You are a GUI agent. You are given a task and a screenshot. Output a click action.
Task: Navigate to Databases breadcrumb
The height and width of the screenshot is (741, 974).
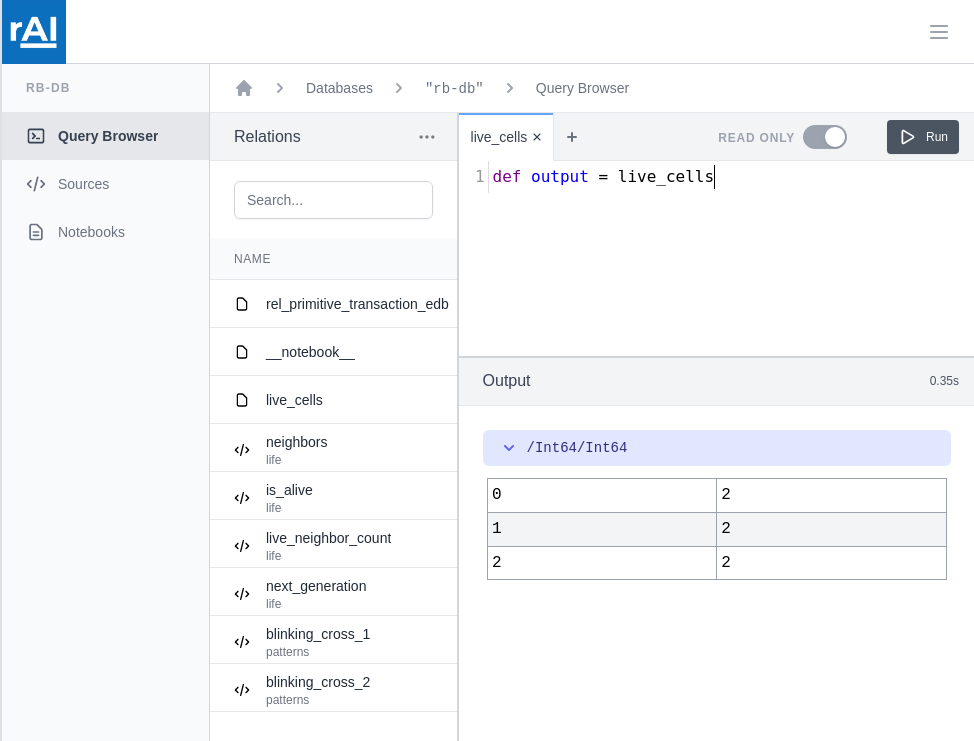pyautogui.click(x=339, y=88)
